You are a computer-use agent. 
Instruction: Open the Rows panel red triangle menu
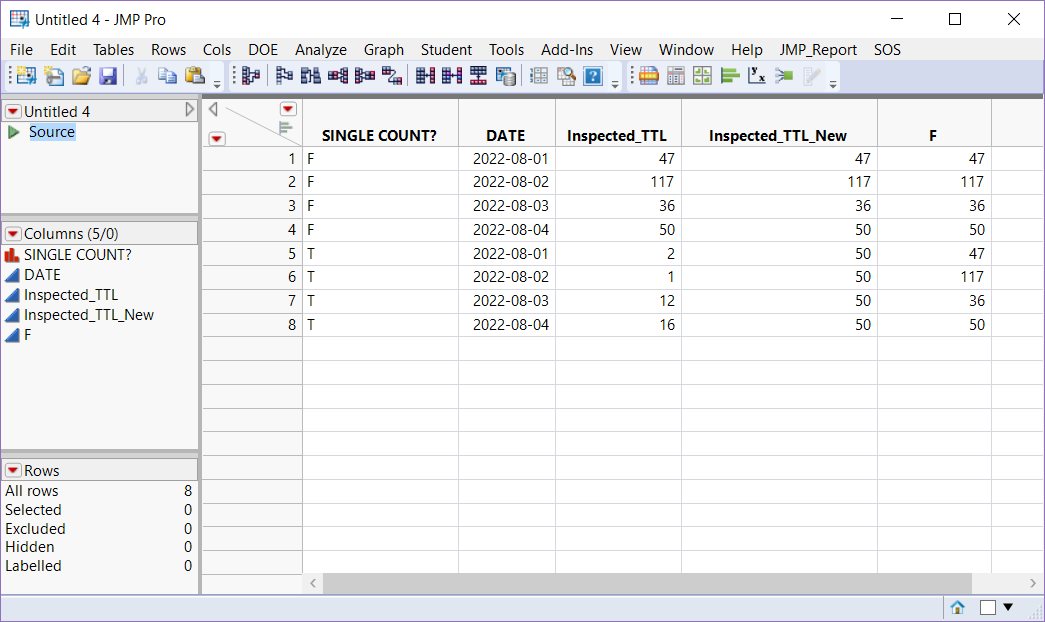(x=12, y=470)
